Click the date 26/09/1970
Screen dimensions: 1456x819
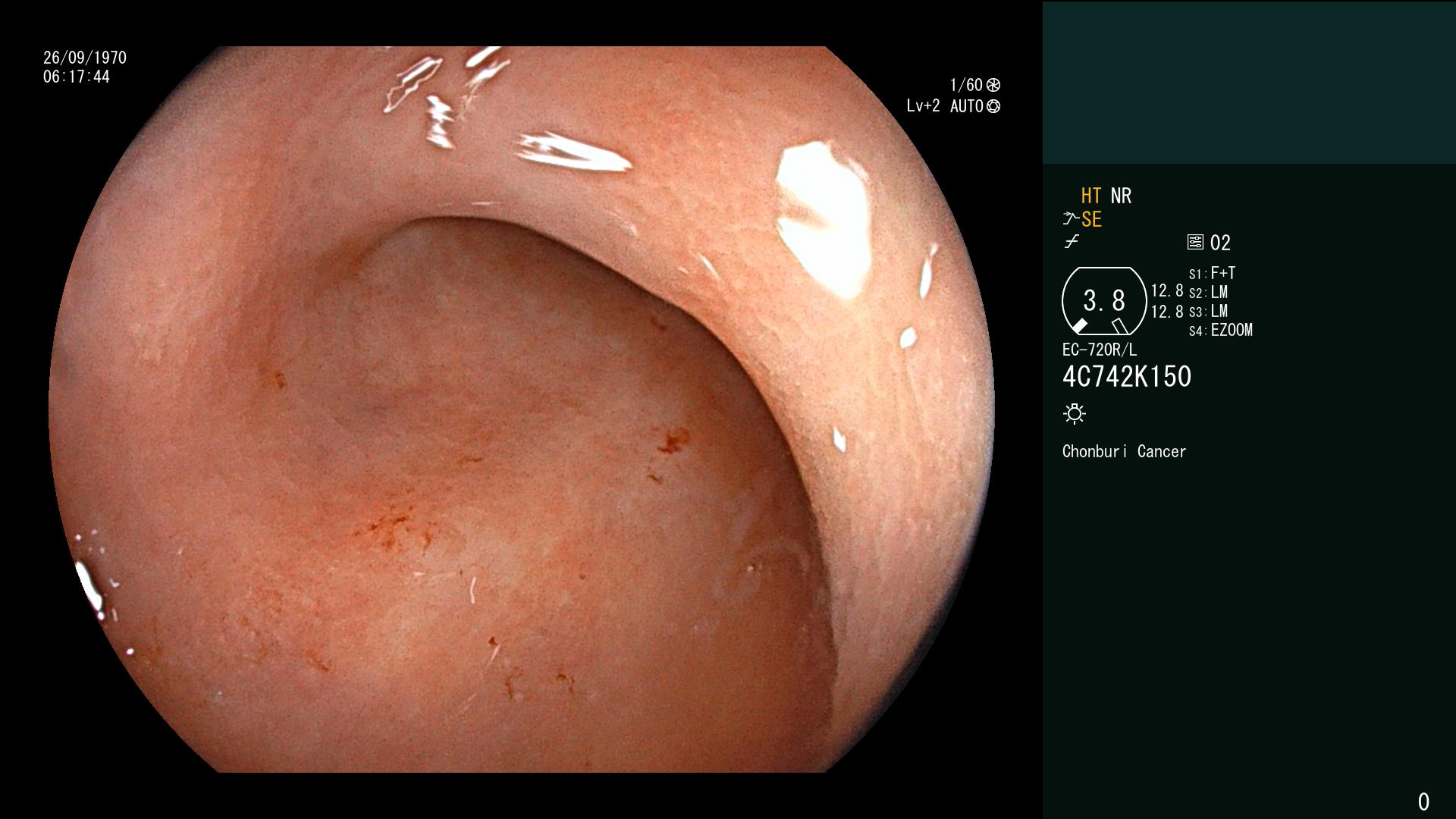85,58
